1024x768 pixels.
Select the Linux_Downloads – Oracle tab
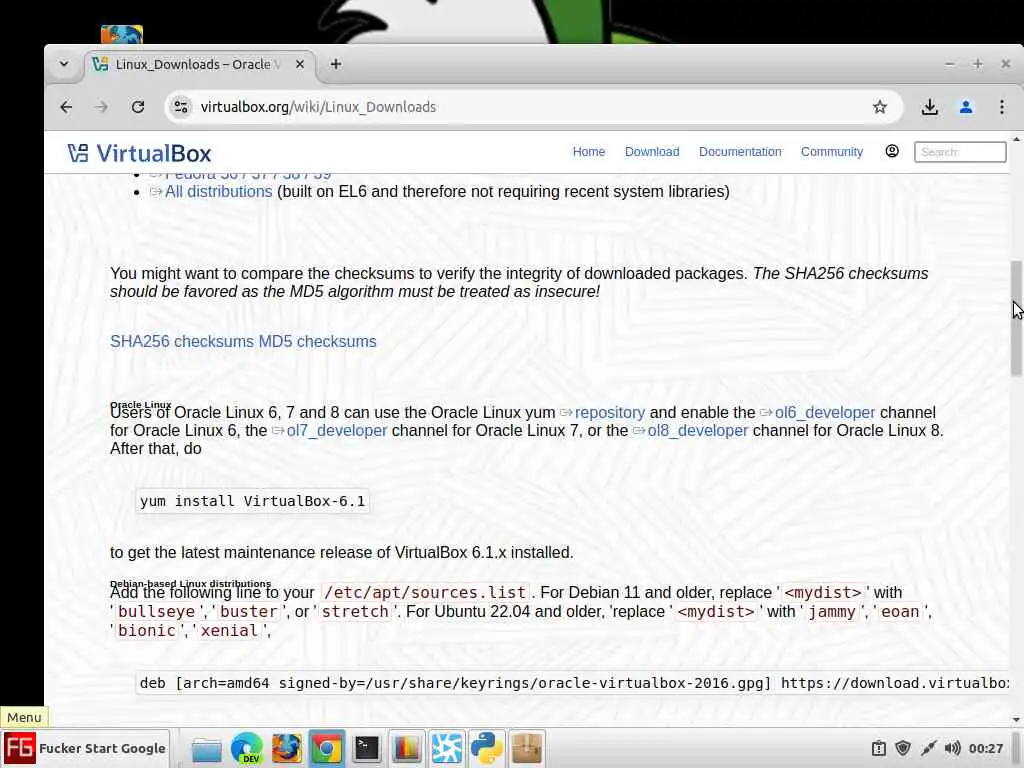pyautogui.click(x=198, y=64)
